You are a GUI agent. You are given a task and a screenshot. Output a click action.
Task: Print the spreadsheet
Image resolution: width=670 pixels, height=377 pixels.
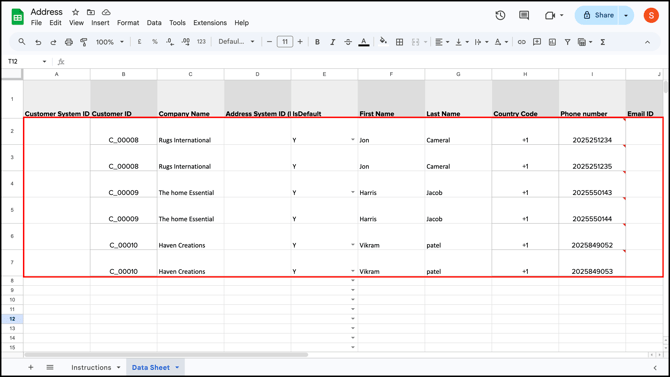coord(68,42)
